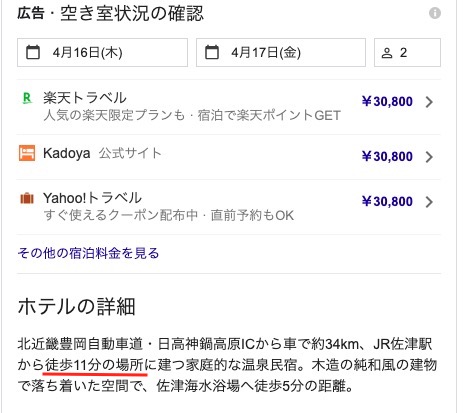The height and width of the screenshot is (413, 464).
Task: Open その他の宿泊料金を見る link
Action: click(x=88, y=253)
